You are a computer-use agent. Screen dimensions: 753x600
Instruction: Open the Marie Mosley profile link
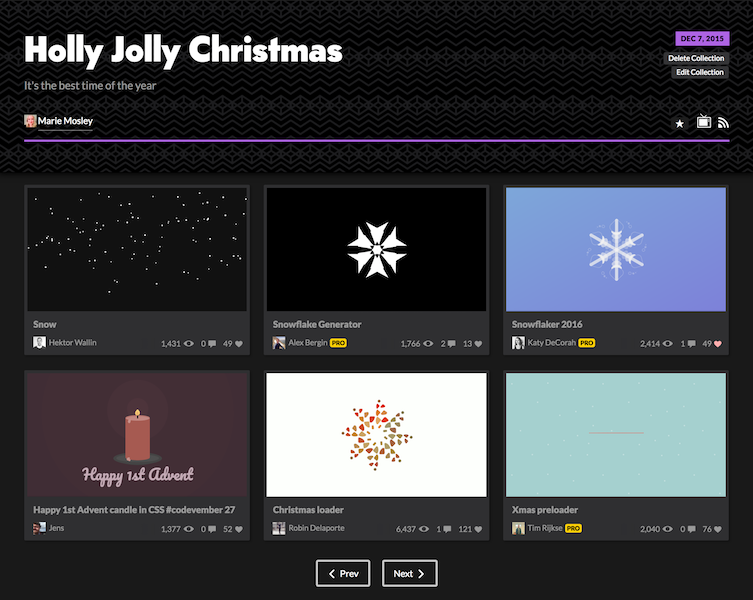65,121
